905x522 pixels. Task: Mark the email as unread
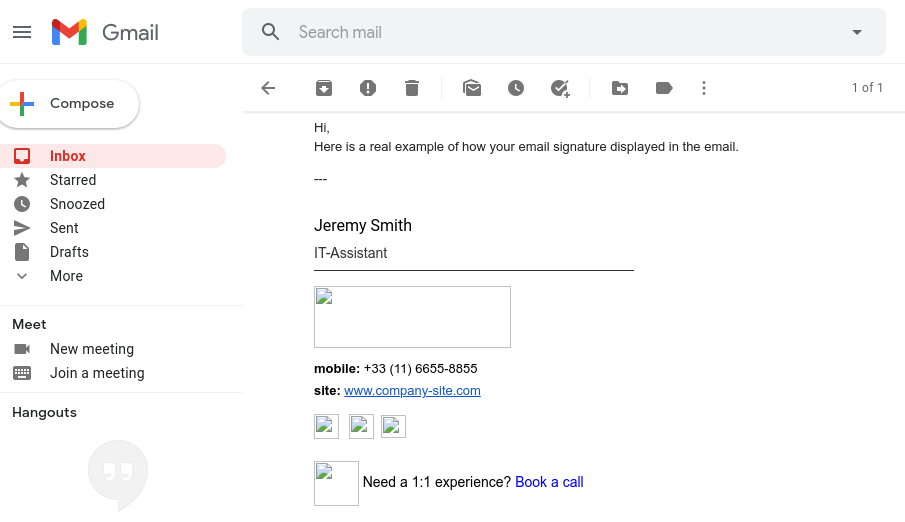[x=472, y=88]
